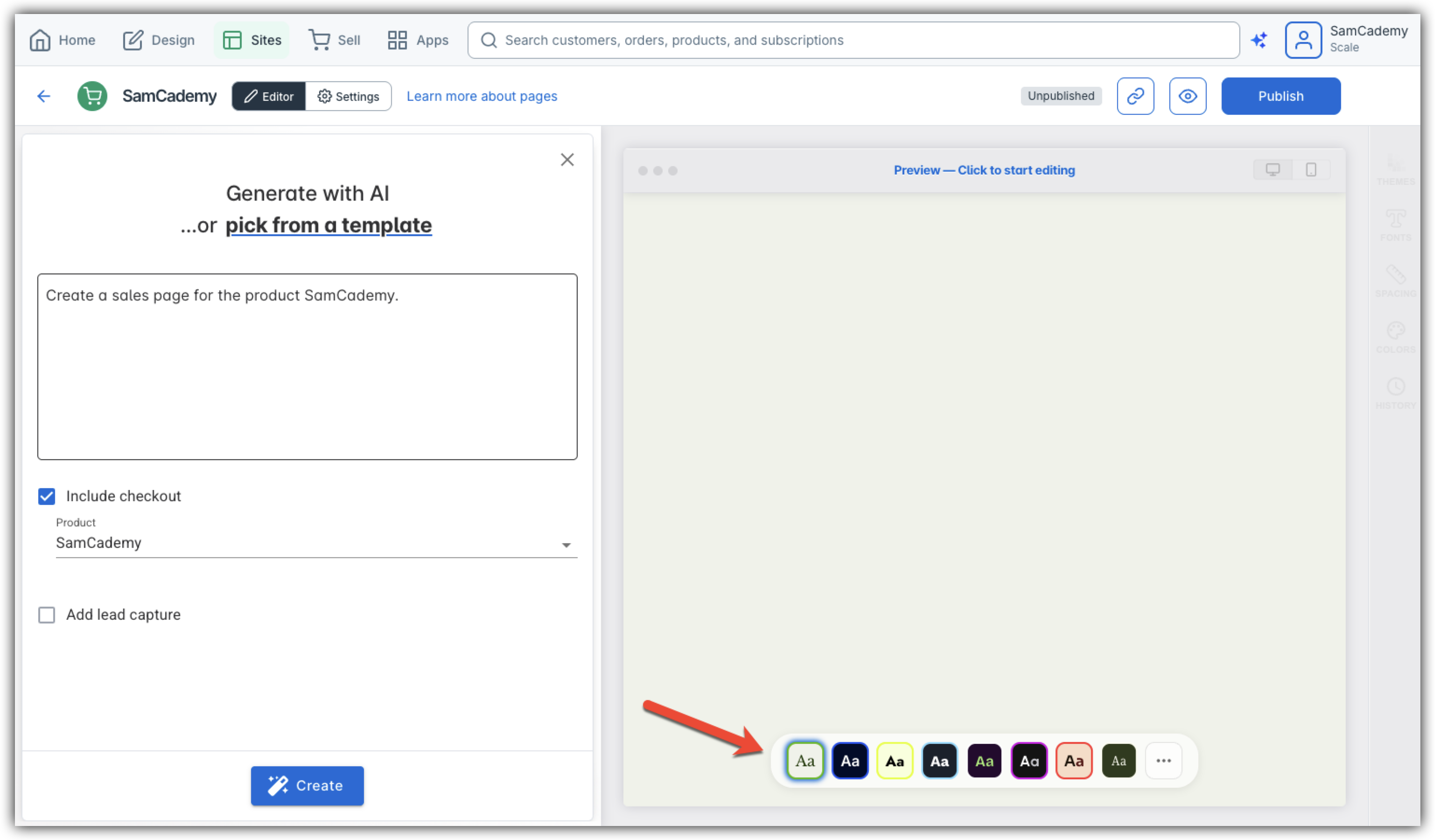The image size is (1440, 840).
Task: Uncheck the Include checkout checkbox
Action: 47,496
